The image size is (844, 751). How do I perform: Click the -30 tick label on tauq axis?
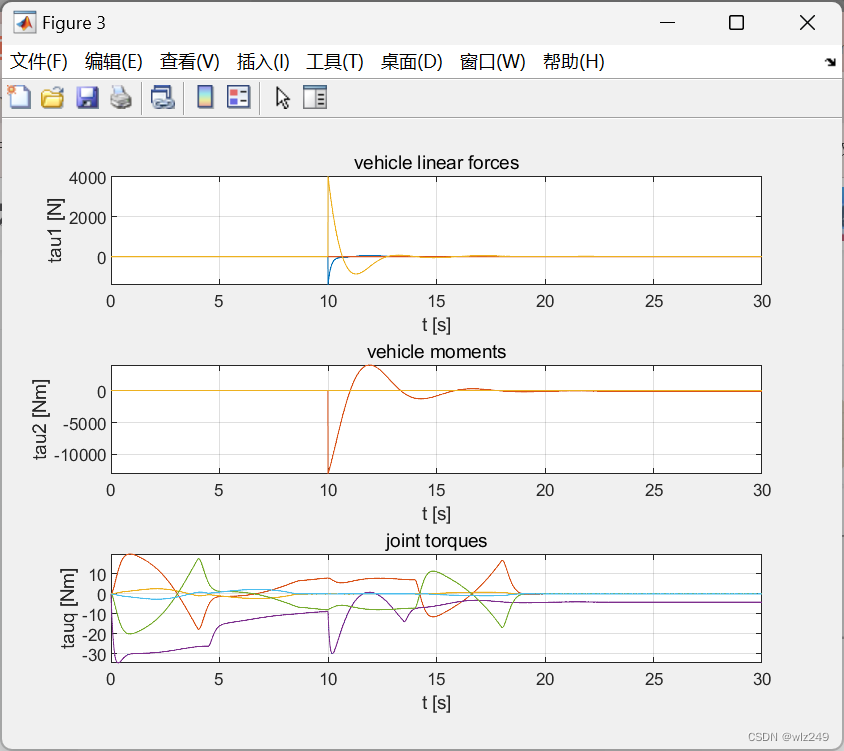click(x=94, y=655)
